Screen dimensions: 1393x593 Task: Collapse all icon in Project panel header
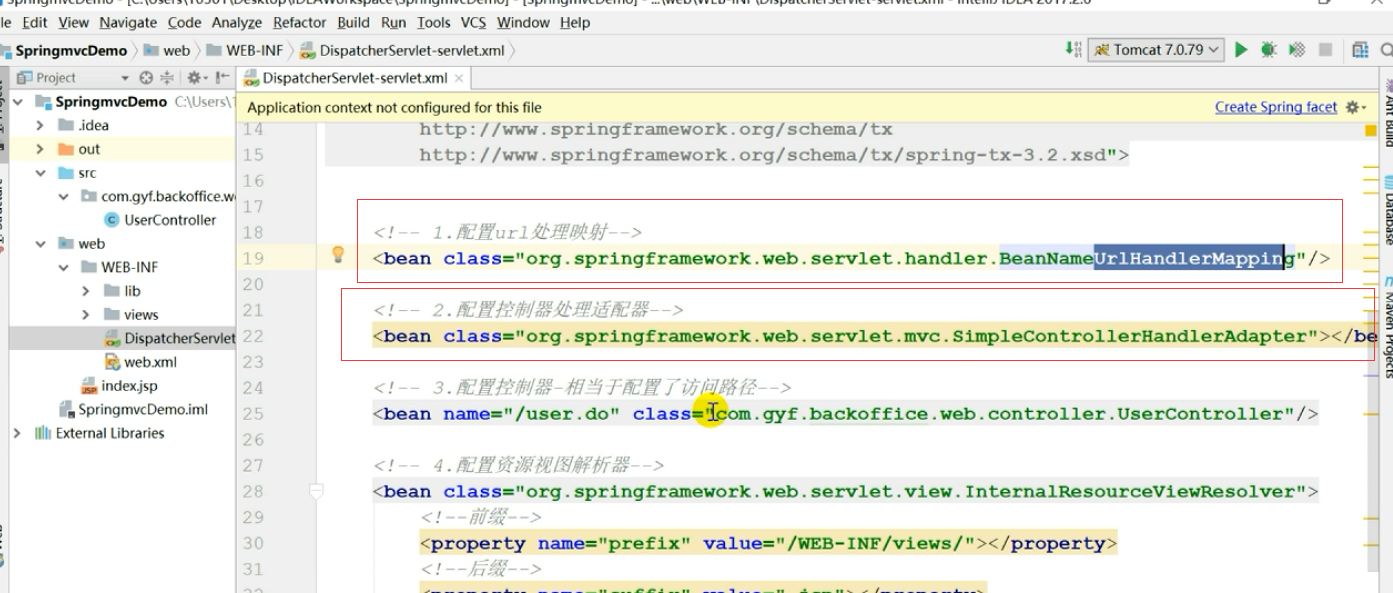click(x=167, y=77)
